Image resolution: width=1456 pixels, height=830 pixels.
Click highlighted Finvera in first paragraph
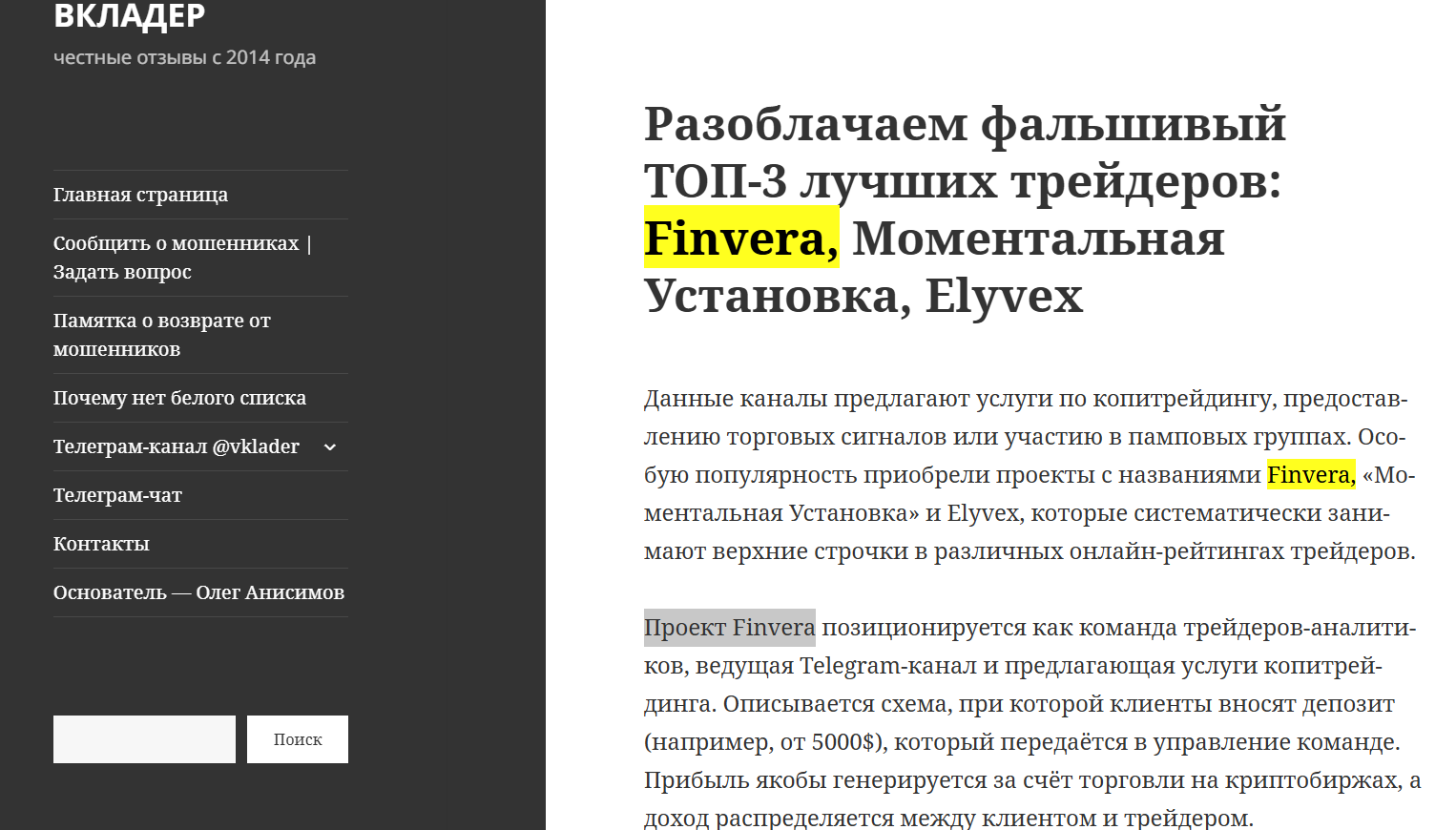(x=1311, y=474)
